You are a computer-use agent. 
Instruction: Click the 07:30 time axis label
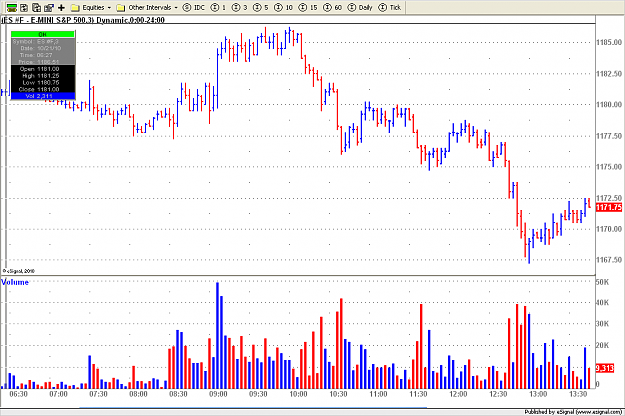(98, 394)
